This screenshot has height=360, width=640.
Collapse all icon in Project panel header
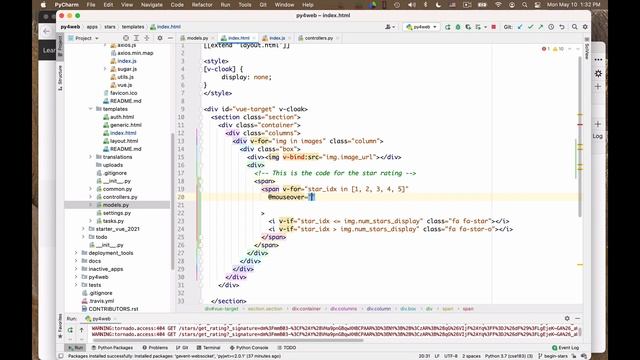(x=147, y=38)
